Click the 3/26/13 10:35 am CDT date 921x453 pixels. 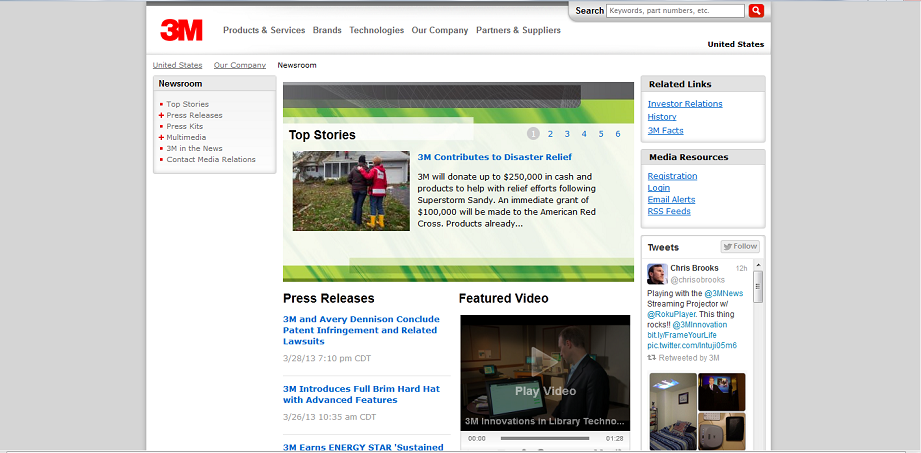[330, 417]
